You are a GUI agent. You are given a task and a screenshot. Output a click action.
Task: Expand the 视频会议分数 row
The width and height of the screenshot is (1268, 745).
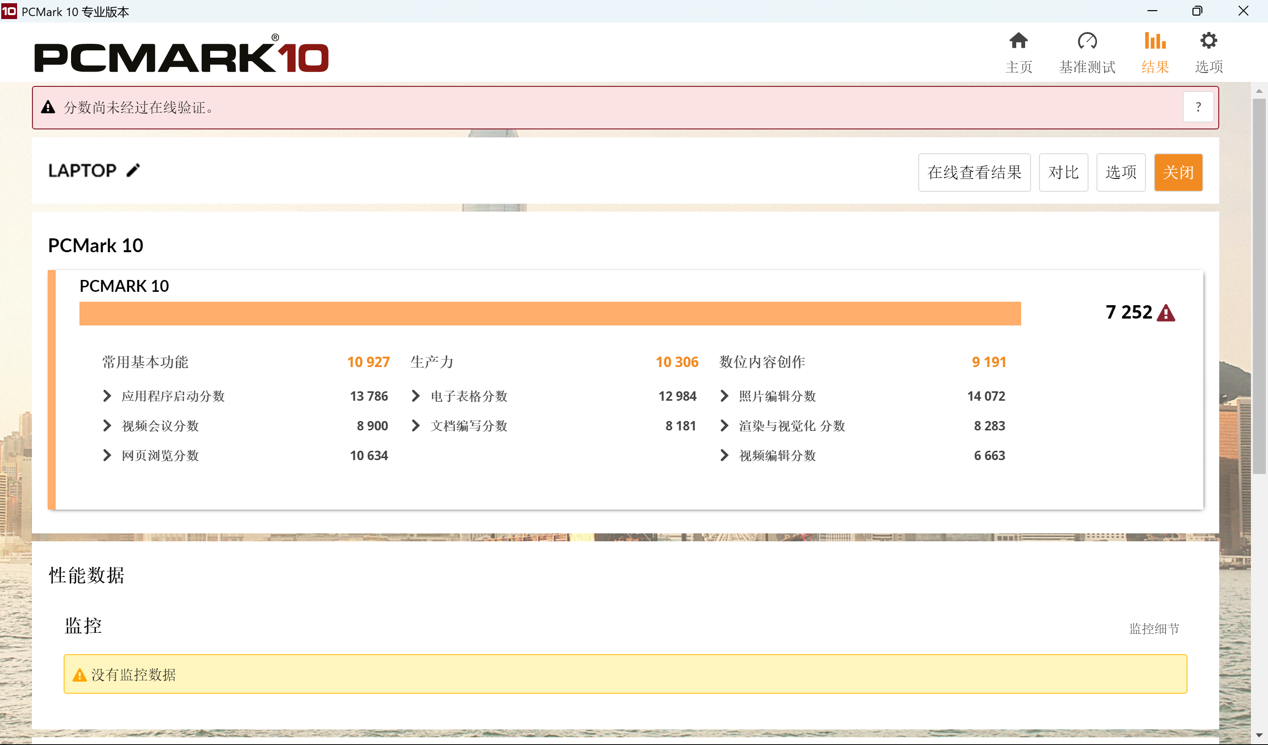pyautogui.click(x=107, y=426)
